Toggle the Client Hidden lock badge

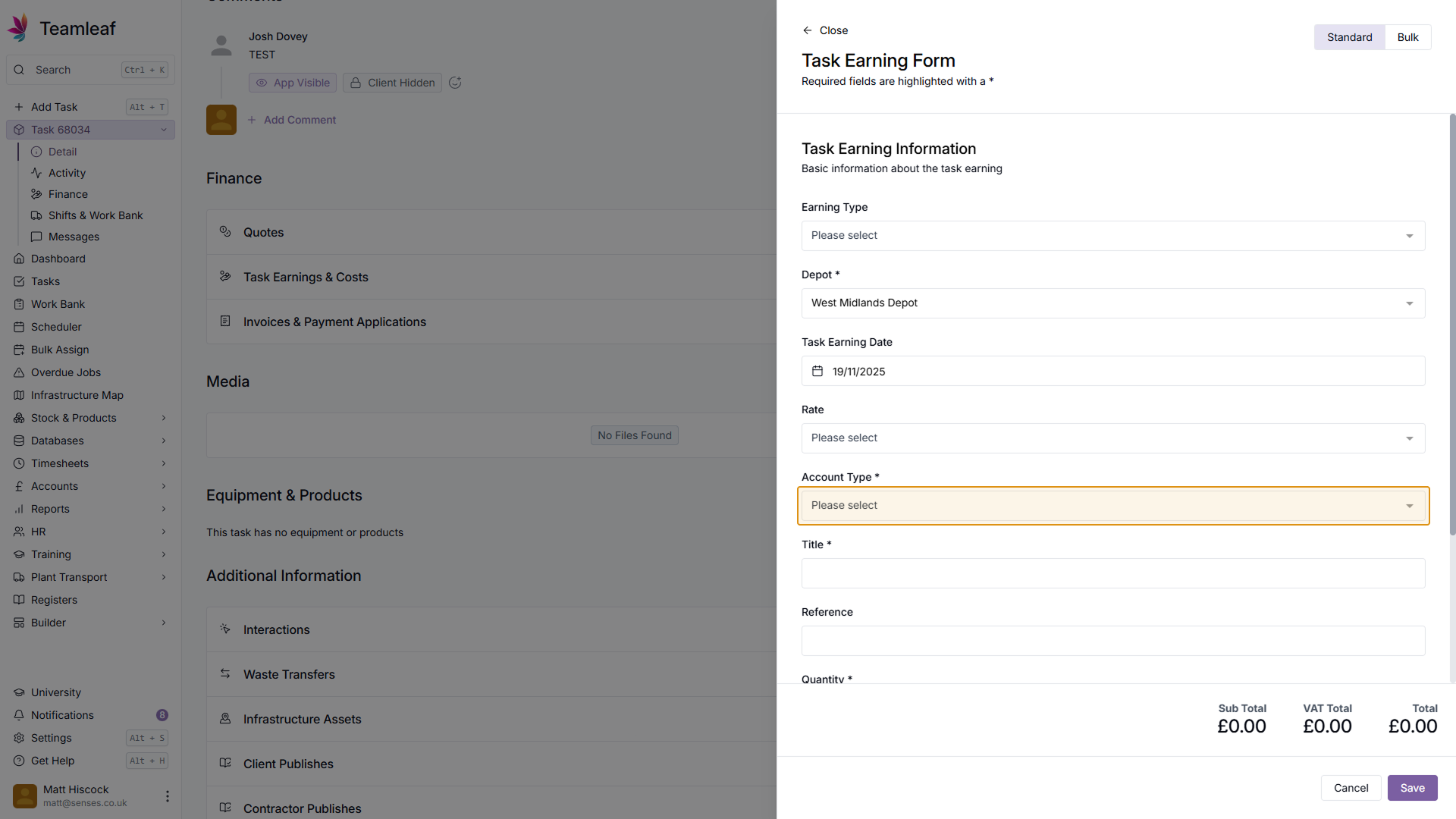[x=392, y=83]
